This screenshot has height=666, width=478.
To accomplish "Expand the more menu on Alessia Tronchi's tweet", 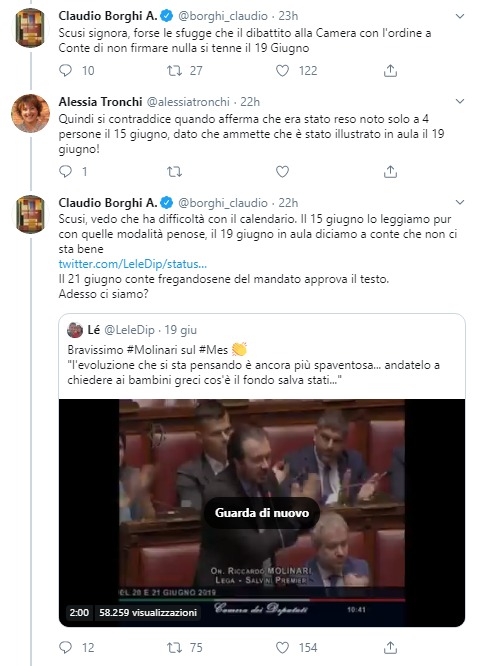I will click(x=460, y=101).
